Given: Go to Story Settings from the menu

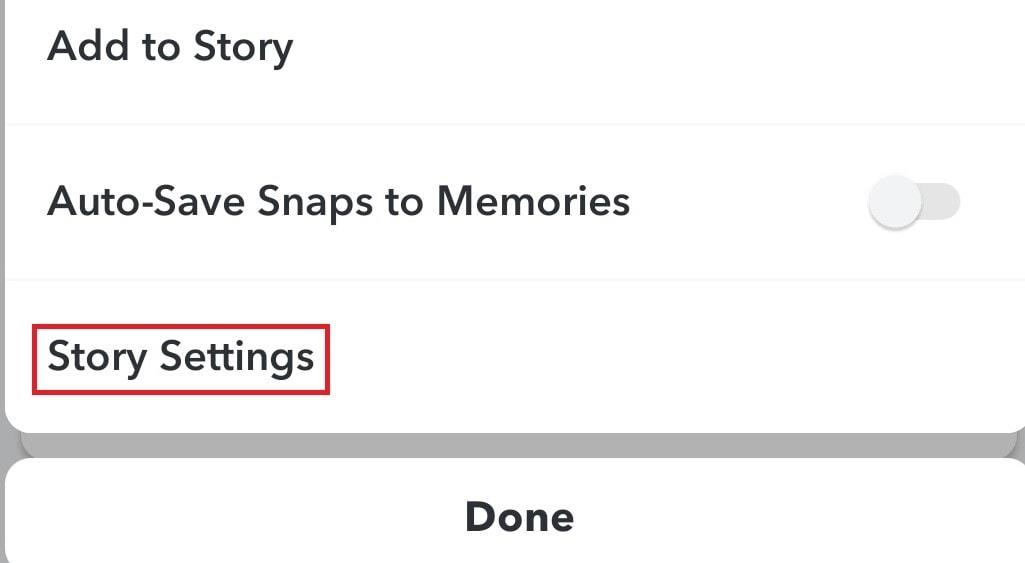Looking at the screenshot, I should point(181,357).
